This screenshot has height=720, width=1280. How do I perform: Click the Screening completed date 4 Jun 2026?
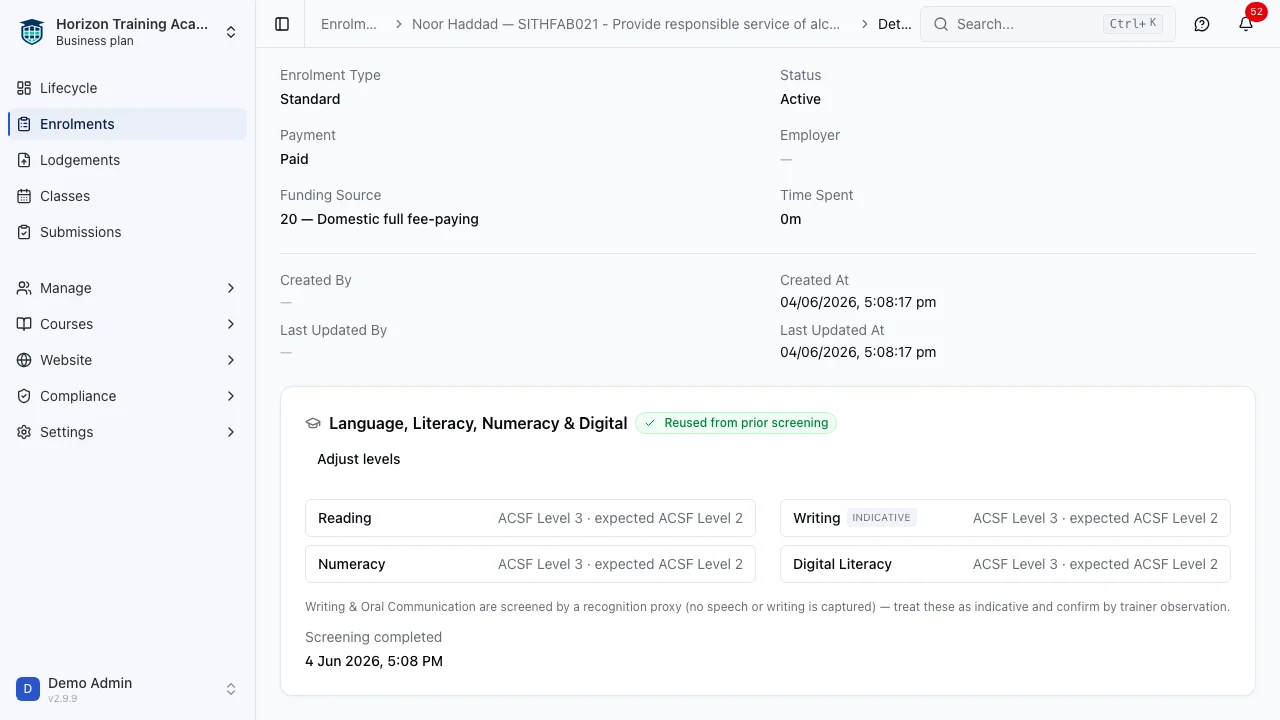coord(374,661)
